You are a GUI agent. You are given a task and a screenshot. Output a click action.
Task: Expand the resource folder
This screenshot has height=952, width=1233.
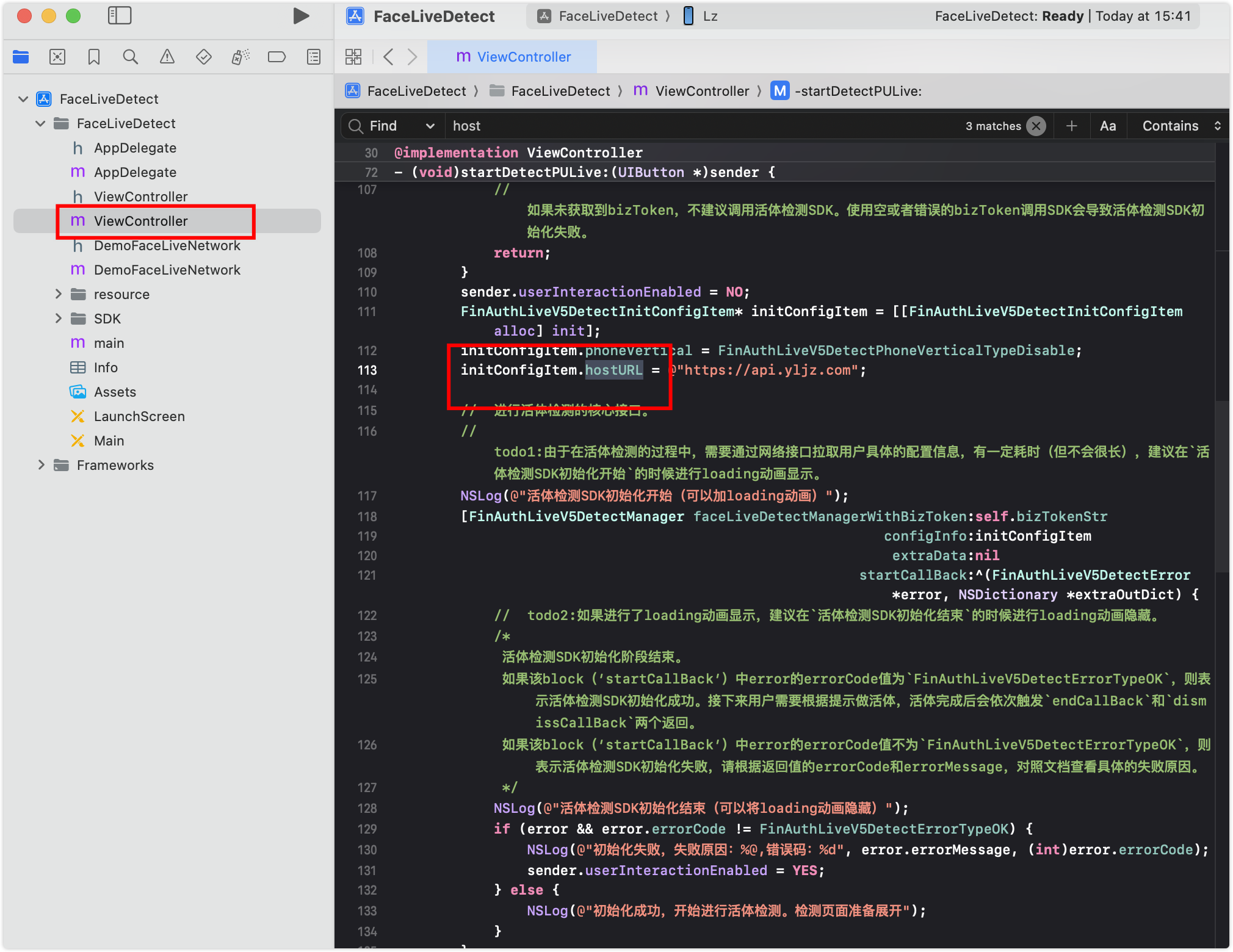click(59, 294)
